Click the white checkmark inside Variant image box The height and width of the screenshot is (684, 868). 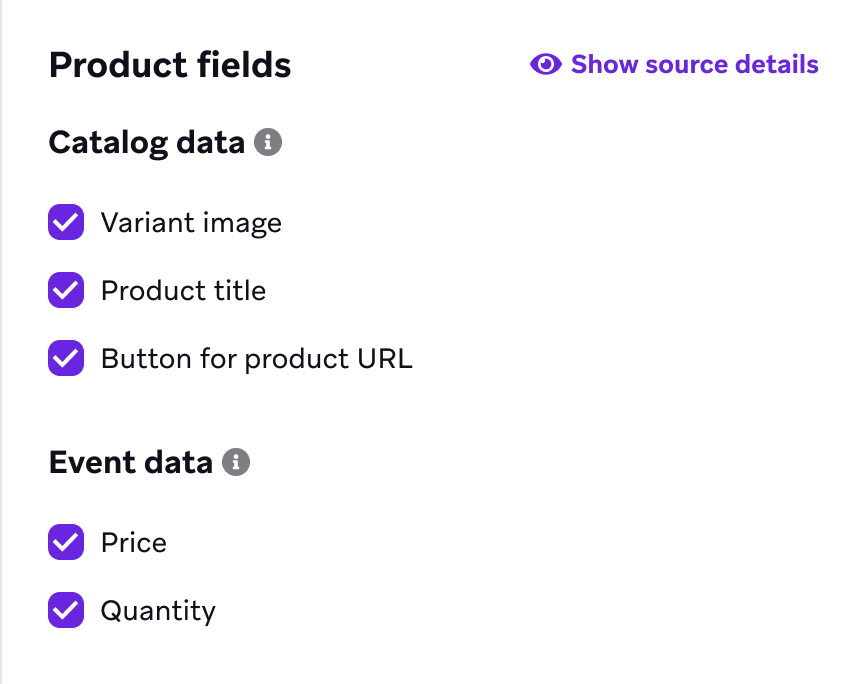tap(66, 223)
